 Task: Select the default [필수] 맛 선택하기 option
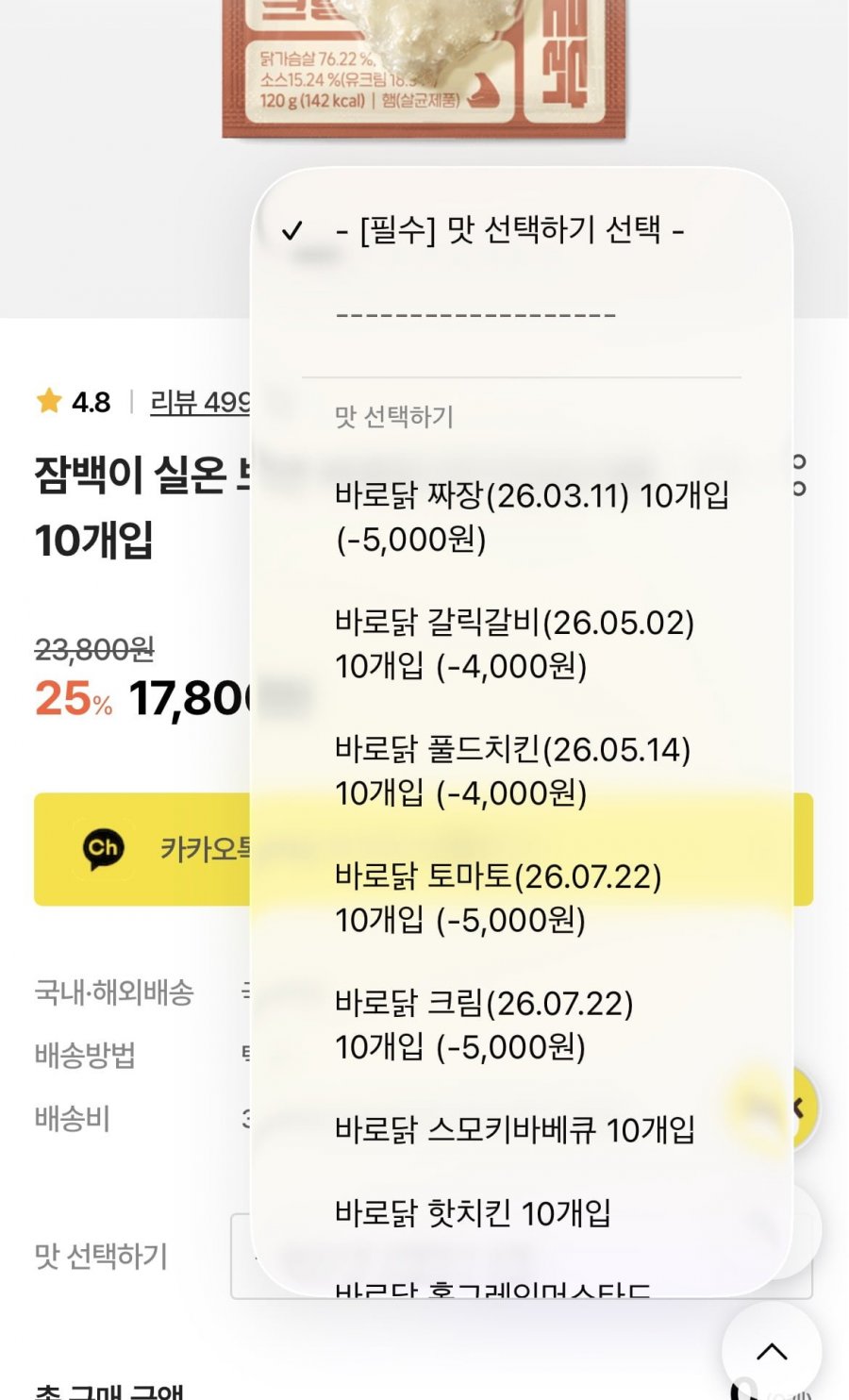(x=509, y=229)
